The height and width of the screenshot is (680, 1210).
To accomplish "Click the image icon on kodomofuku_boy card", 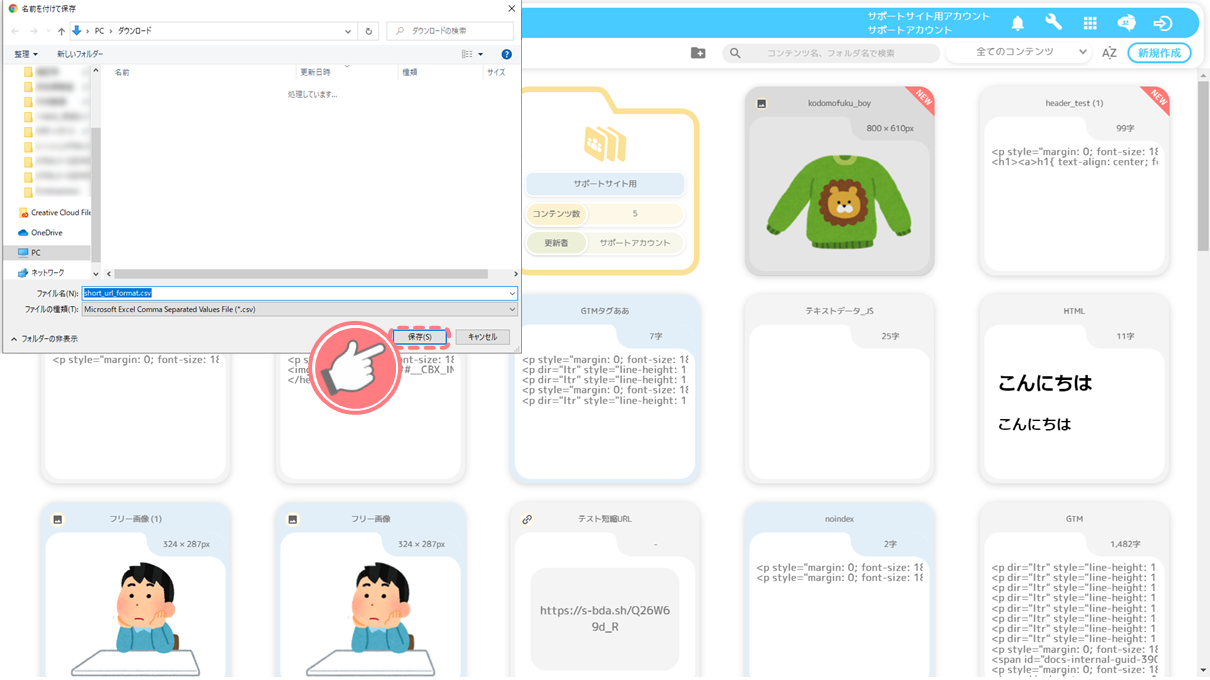I will (761, 103).
